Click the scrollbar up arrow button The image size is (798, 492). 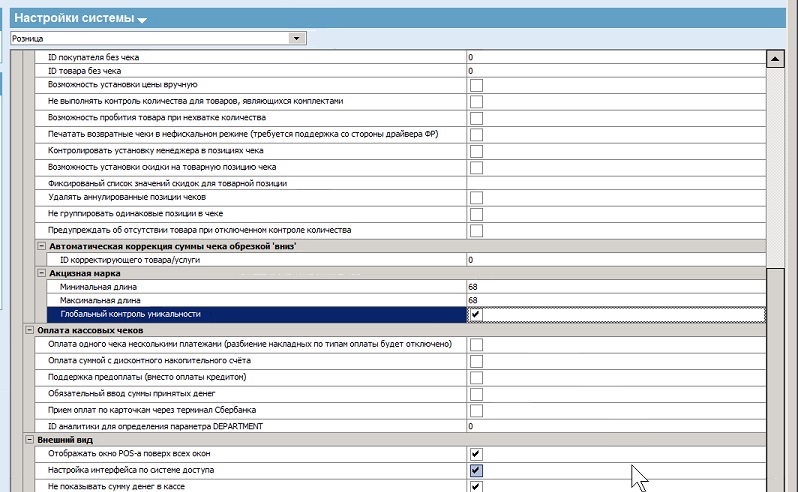[x=775, y=59]
